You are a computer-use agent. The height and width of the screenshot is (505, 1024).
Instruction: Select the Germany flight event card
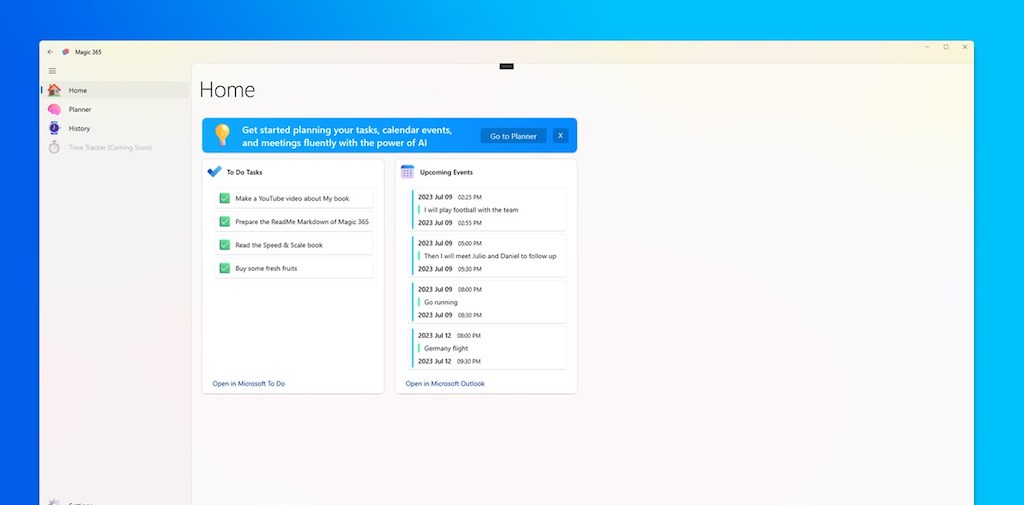(489, 348)
